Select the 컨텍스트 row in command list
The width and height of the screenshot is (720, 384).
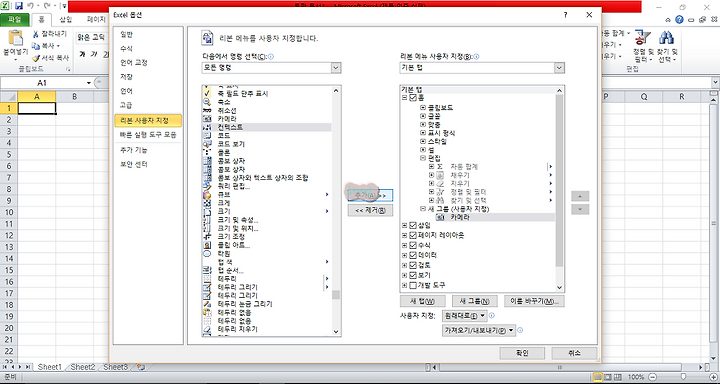[267, 127]
